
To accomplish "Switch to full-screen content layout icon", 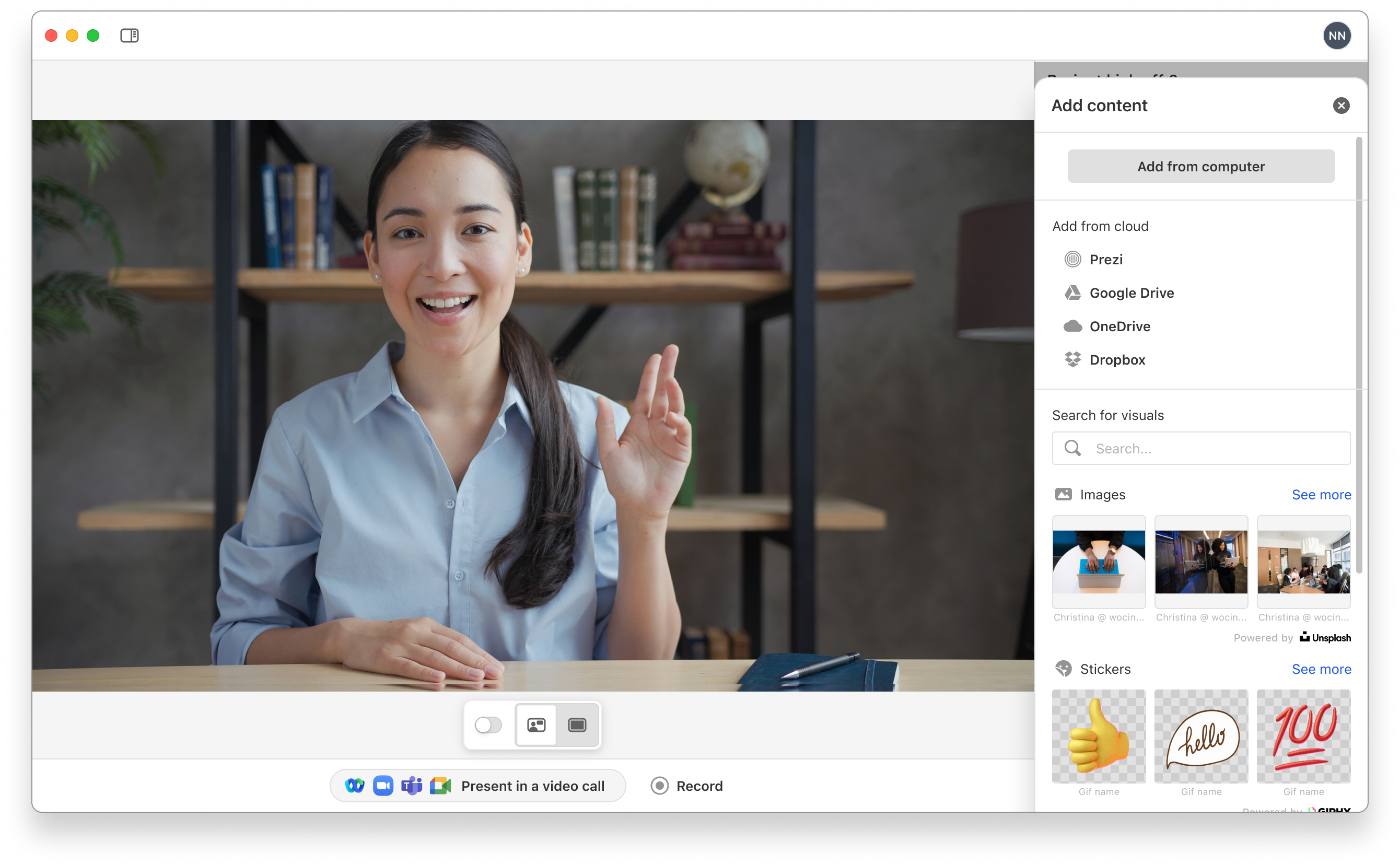I will tap(577, 726).
